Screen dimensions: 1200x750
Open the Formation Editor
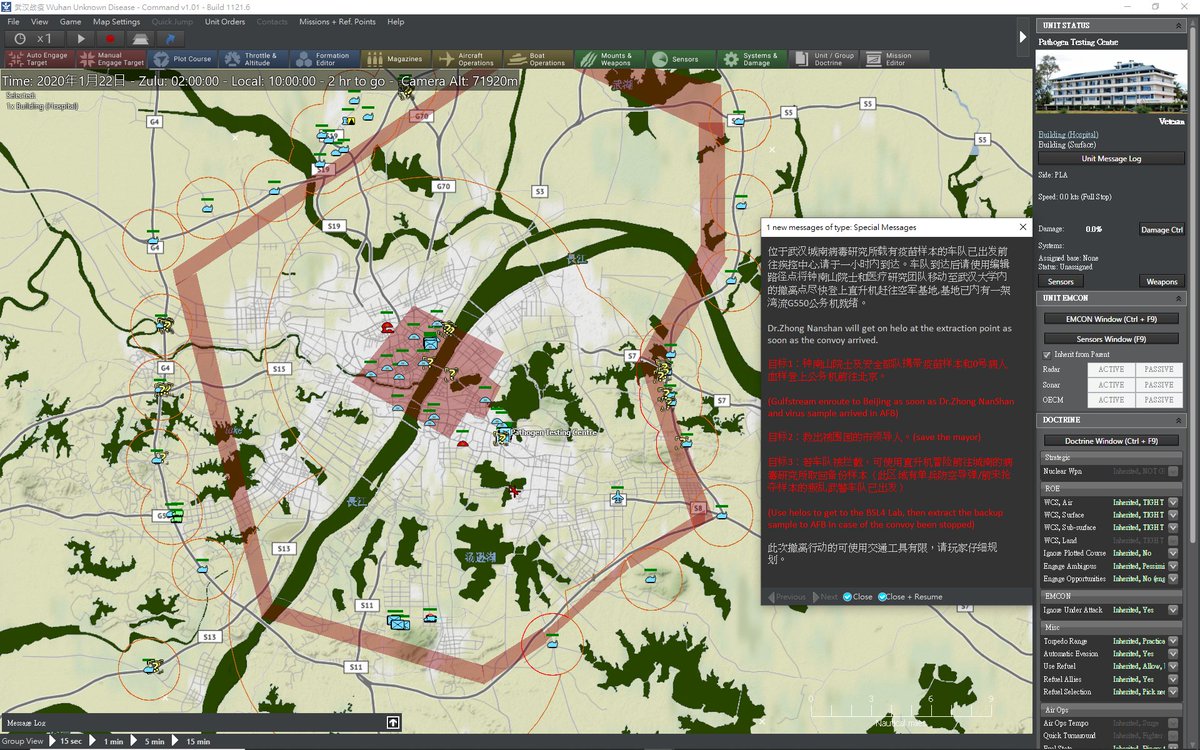point(324,59)
